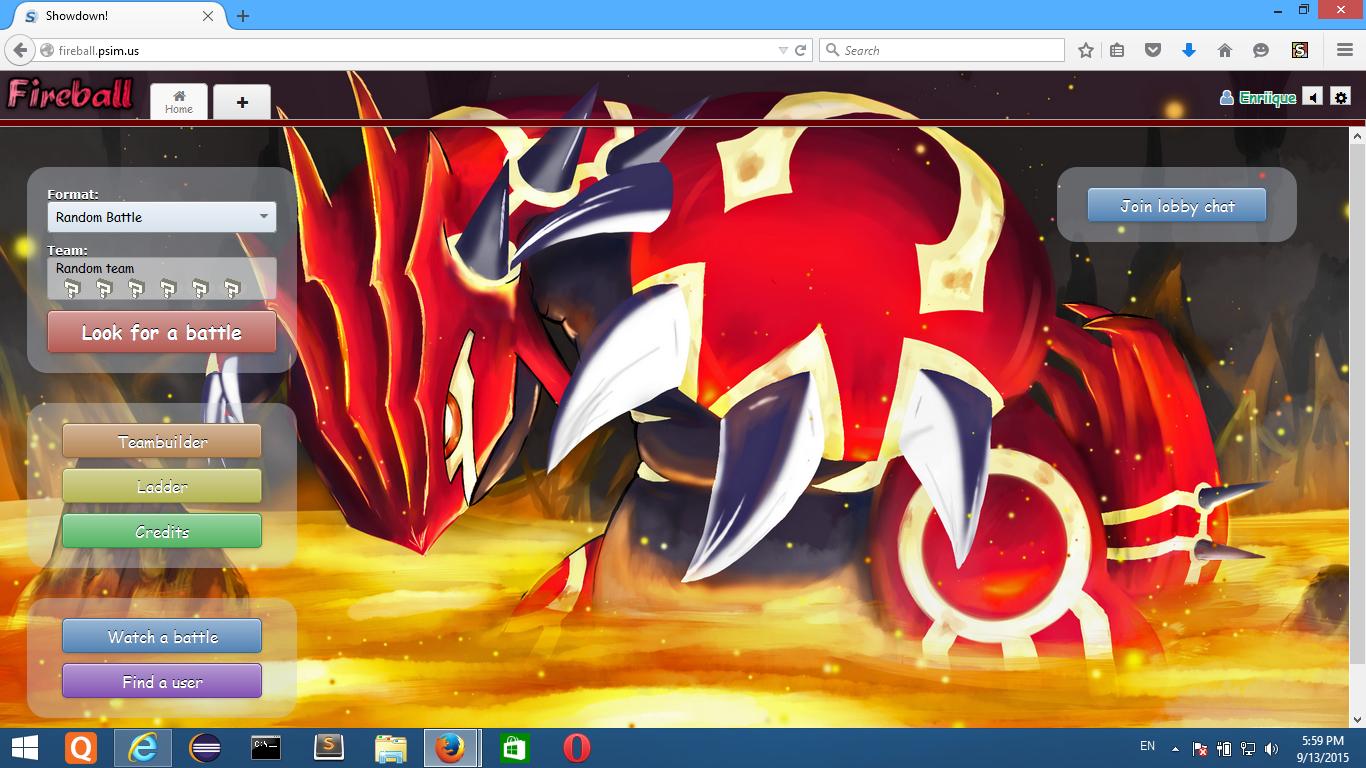Launch Internet Explorer from the taskbar
This screenshot has height=768, width=1366.
pos(143,747)
